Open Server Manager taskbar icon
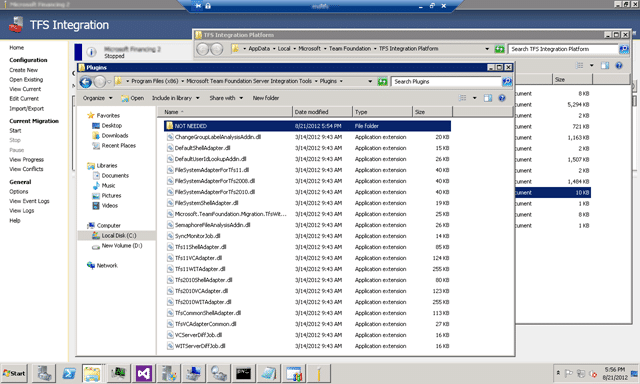This screenshot has width=640, height=384. (44, 373)
